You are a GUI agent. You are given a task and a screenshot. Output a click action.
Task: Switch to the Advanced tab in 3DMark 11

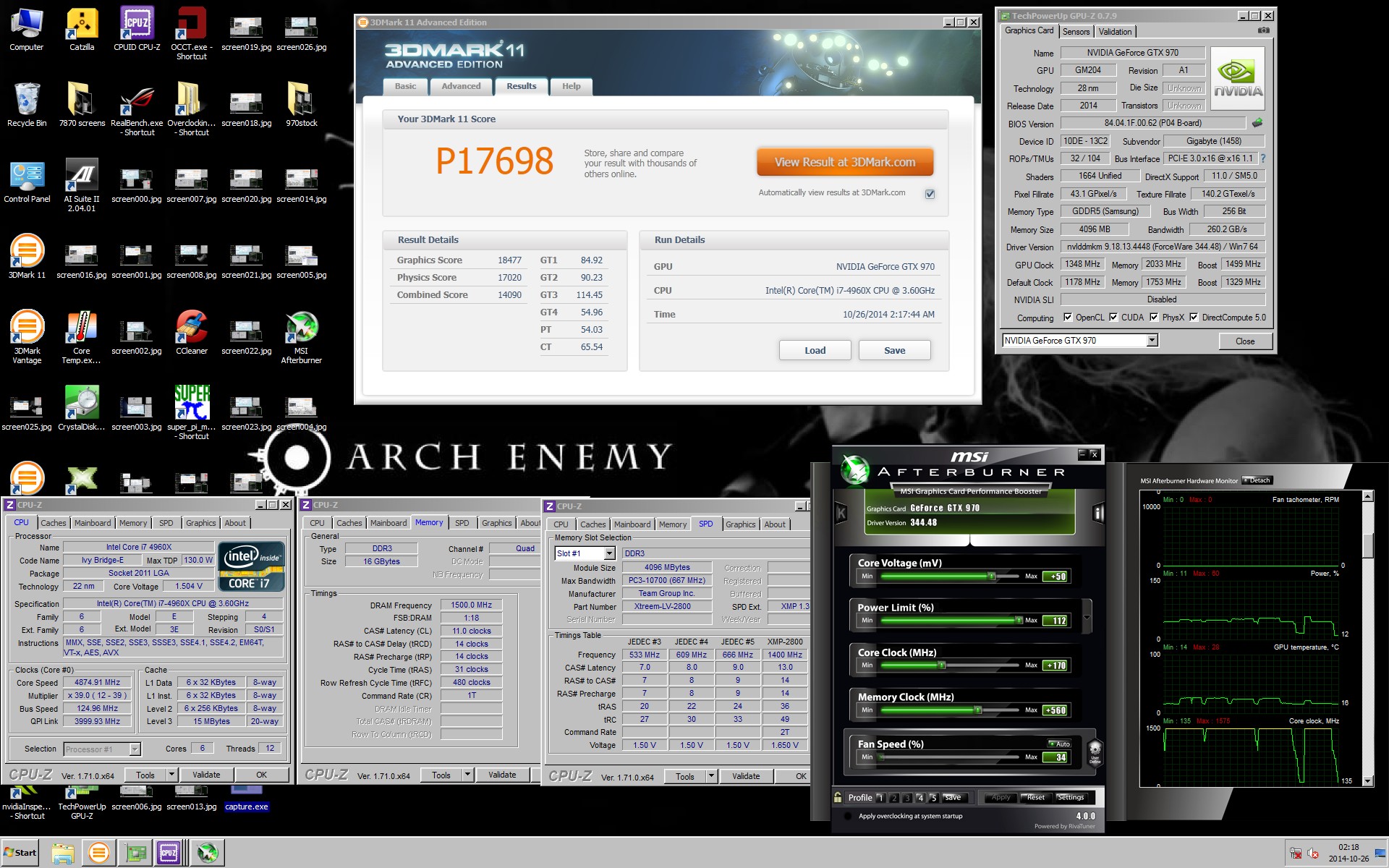point(461,86)
